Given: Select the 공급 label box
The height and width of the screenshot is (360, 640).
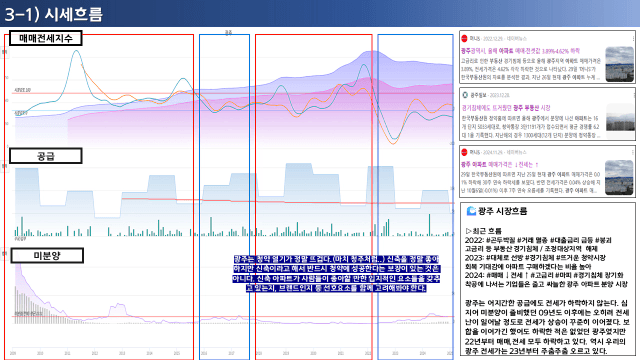Looking at the screenshot, I should (46, 156).
